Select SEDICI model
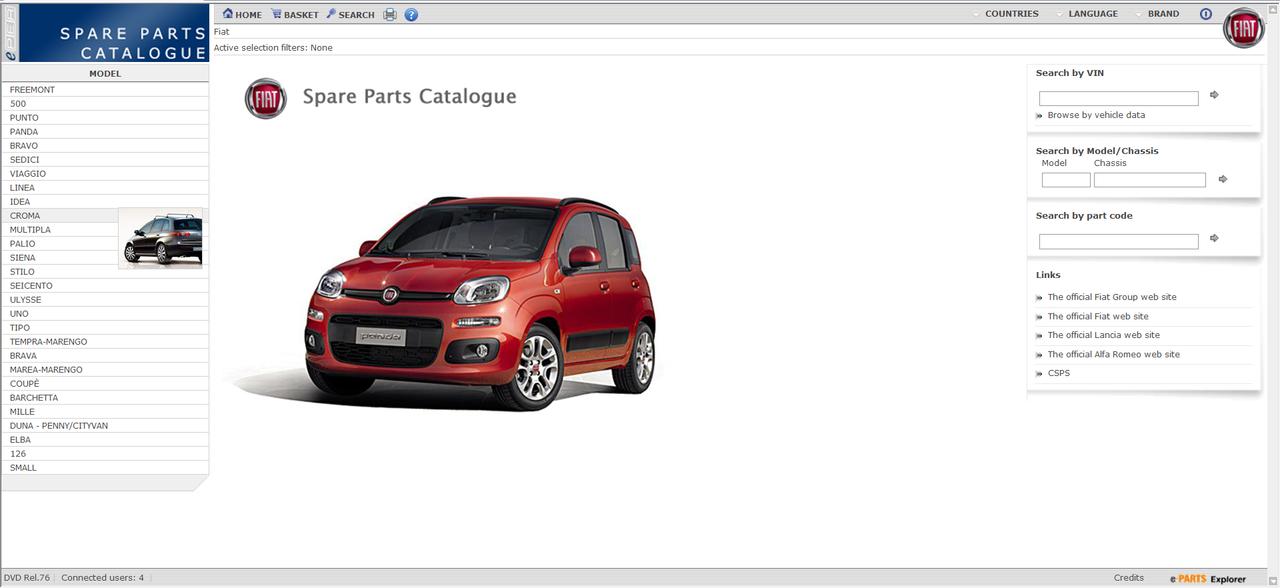 [x=105, y=160]
